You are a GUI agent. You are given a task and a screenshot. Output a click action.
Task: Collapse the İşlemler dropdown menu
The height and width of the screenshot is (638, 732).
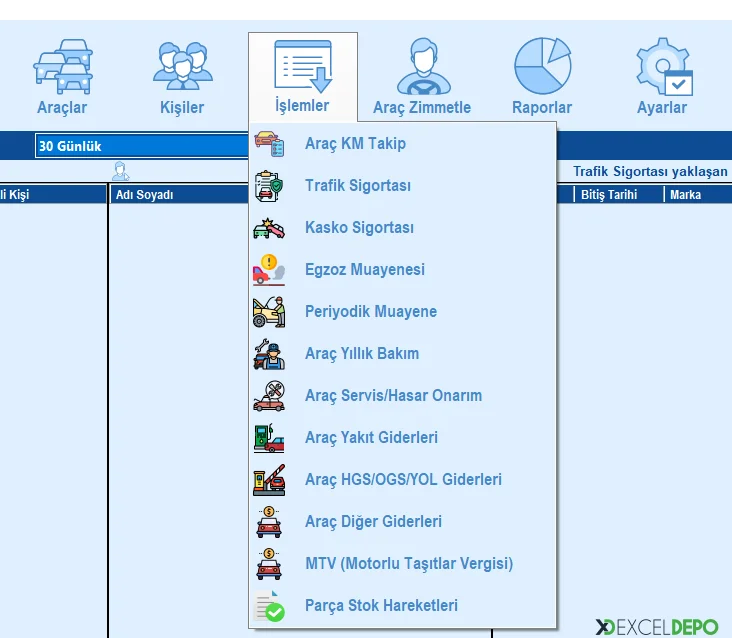click(x=302, y=76)
